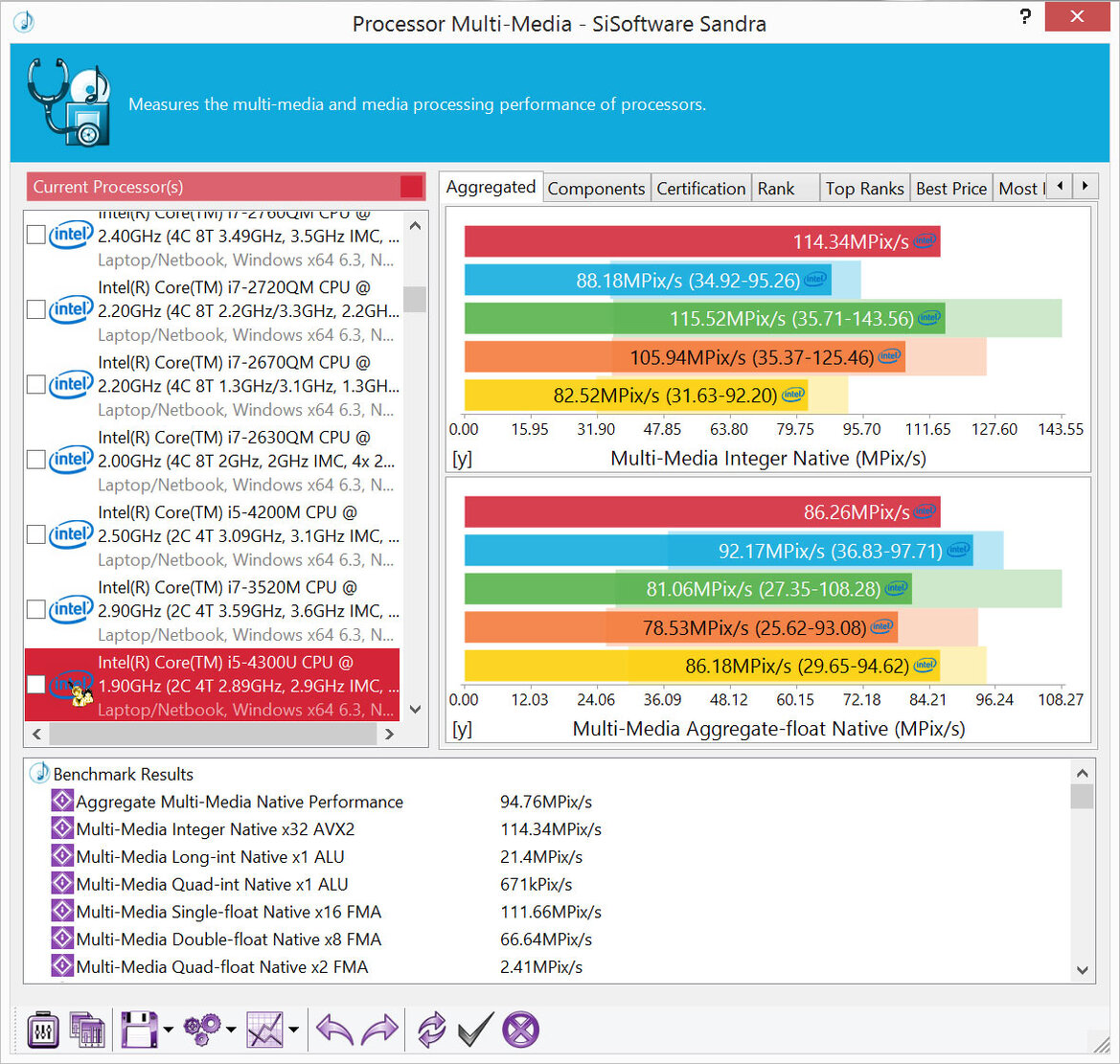Click the question mark help button

pos(1025,16)
